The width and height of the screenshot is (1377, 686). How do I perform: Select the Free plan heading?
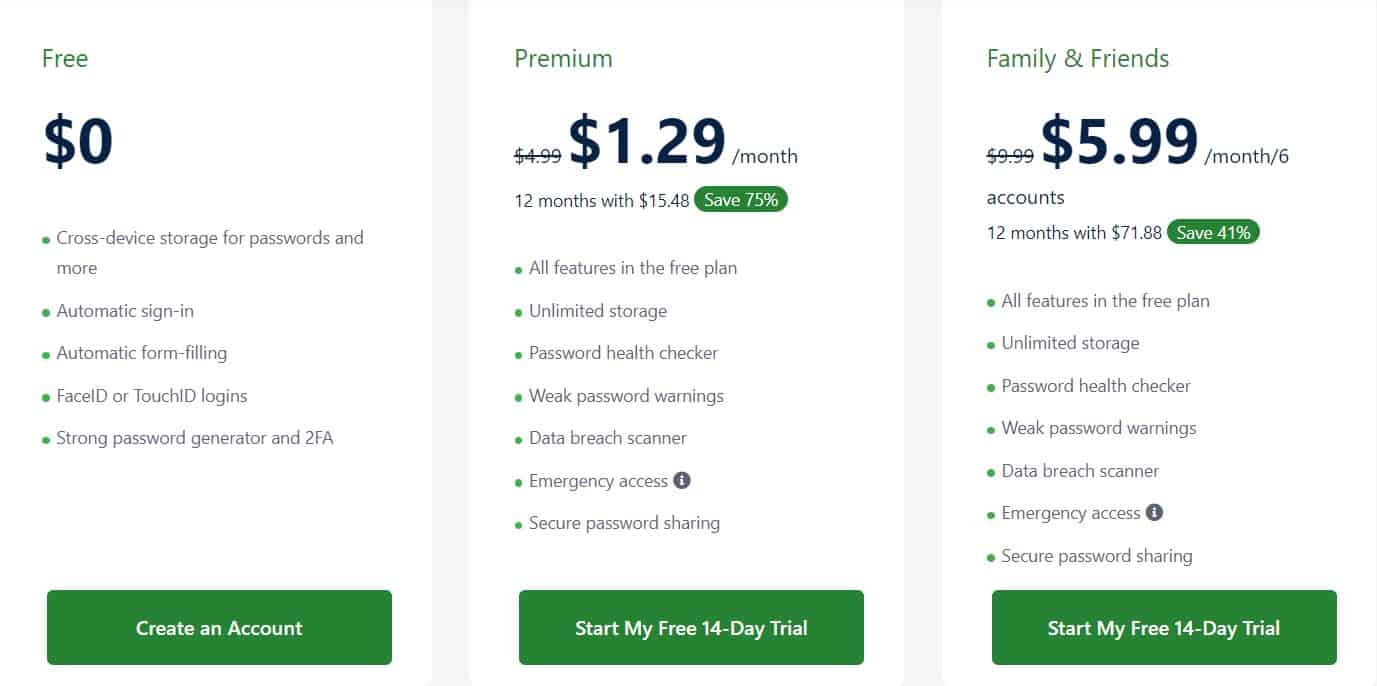[x=64, y=58]
